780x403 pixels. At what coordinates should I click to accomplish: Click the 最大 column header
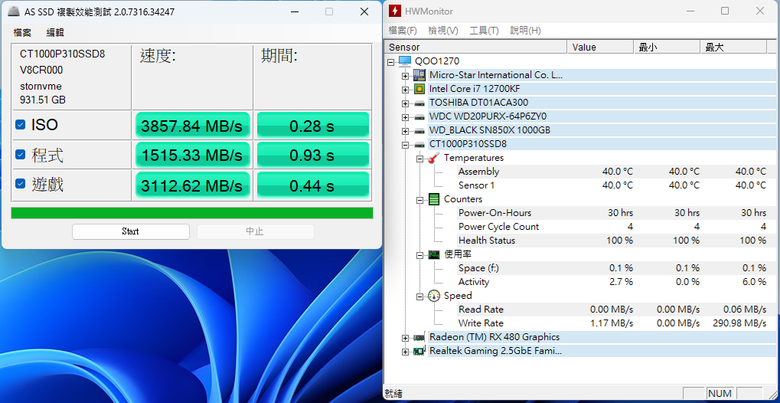(x=733, y=47)
